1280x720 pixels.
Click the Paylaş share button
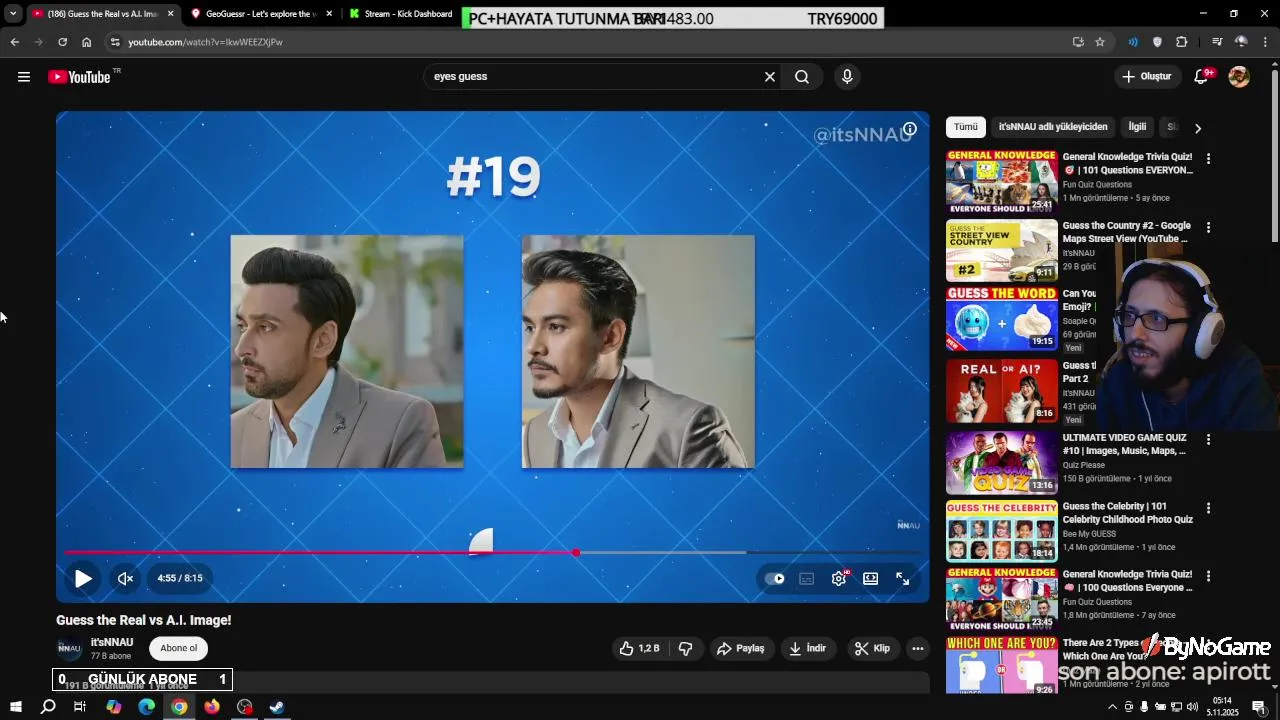tap(741, 648)
